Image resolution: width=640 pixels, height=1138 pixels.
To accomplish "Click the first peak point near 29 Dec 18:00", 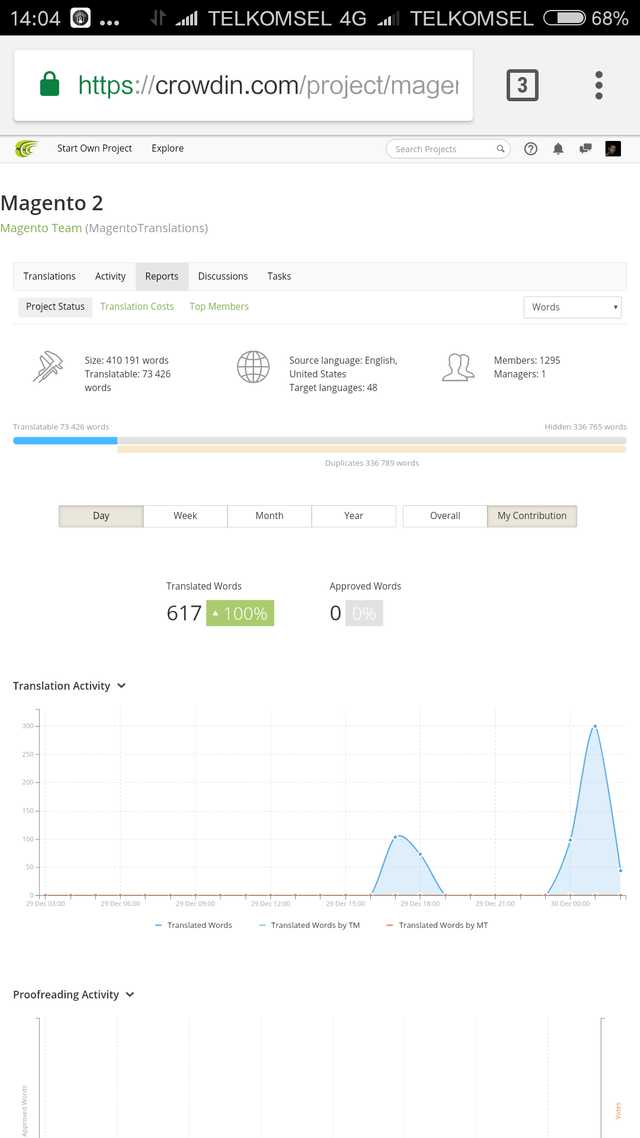I will 395,837.
